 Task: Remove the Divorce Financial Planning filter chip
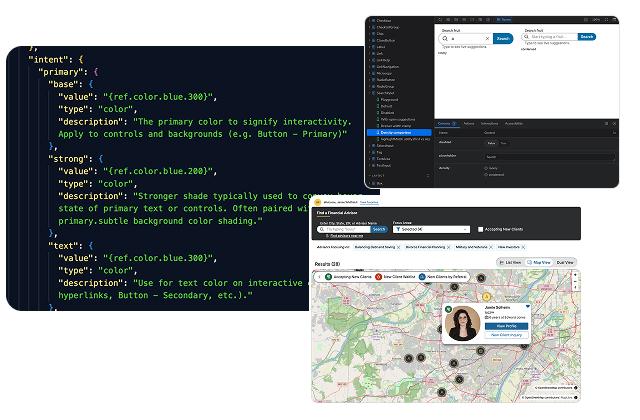tap(449, 247)
